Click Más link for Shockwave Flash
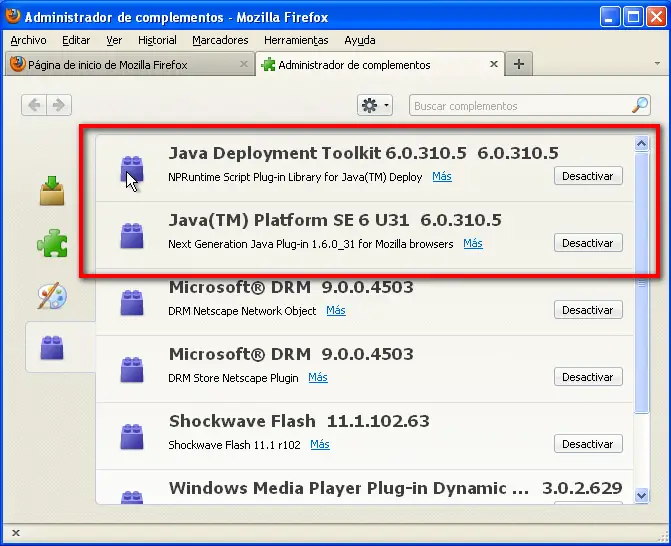Screen dimensions: 671x546 pos(320,444)
